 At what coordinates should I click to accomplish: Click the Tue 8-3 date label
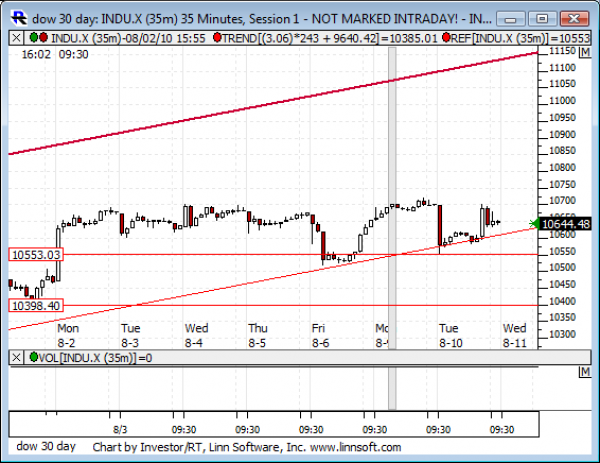point(130,336)
